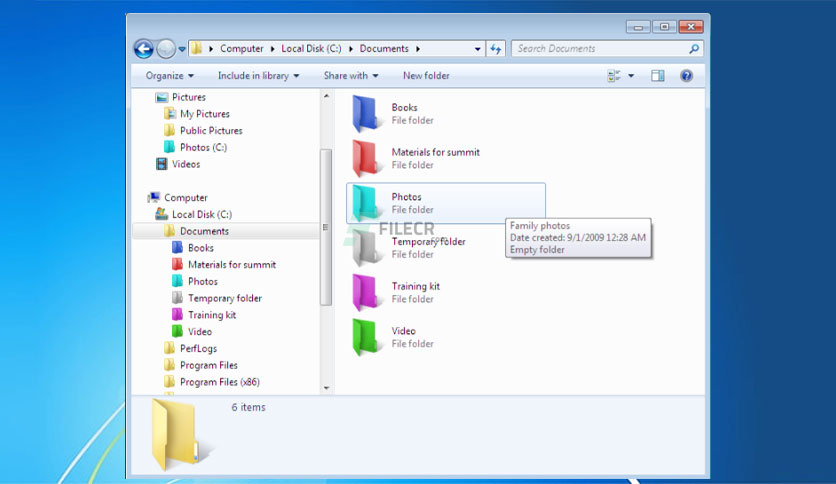This screenshot has height=484, width=836.
Task: Click the navigation pane scroll up arrow
Action: tap(326, 96)
